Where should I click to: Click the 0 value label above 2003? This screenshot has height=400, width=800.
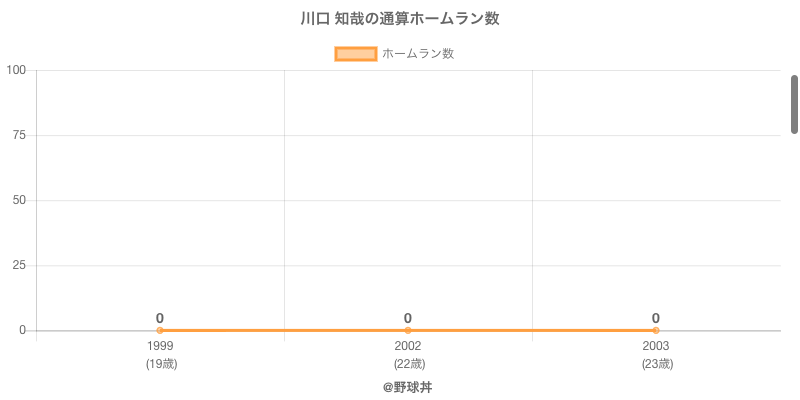click(656, 318)
